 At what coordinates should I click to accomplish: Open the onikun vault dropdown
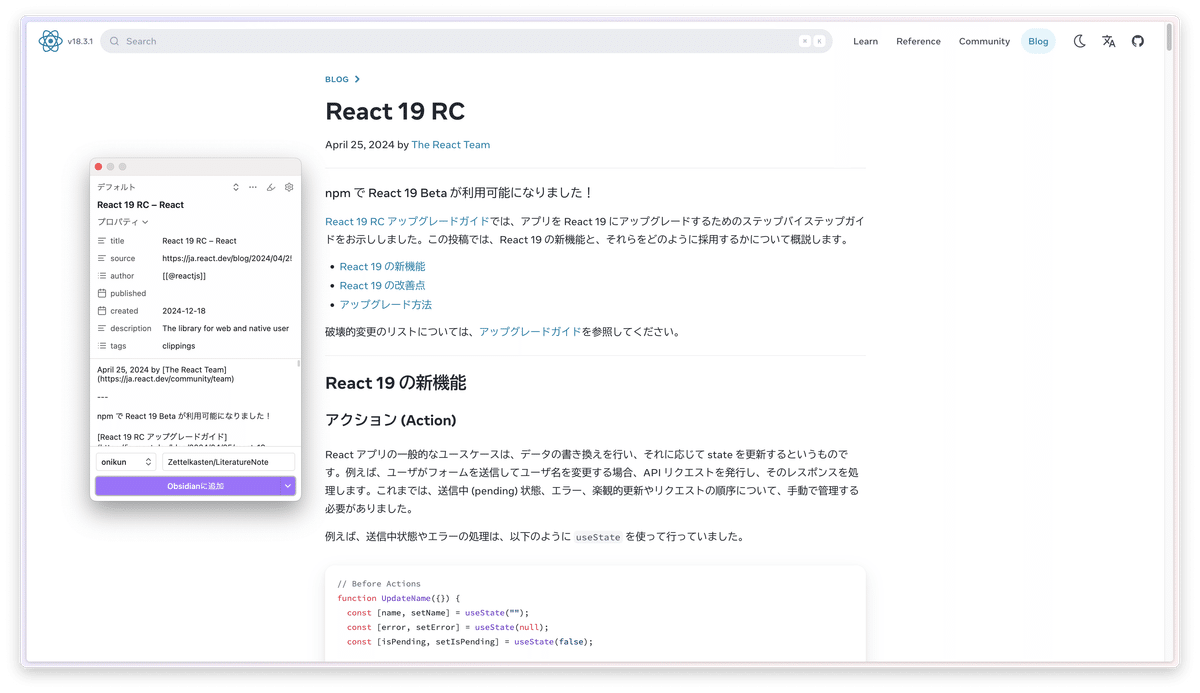pyautogui.click(x=126, y=462)
